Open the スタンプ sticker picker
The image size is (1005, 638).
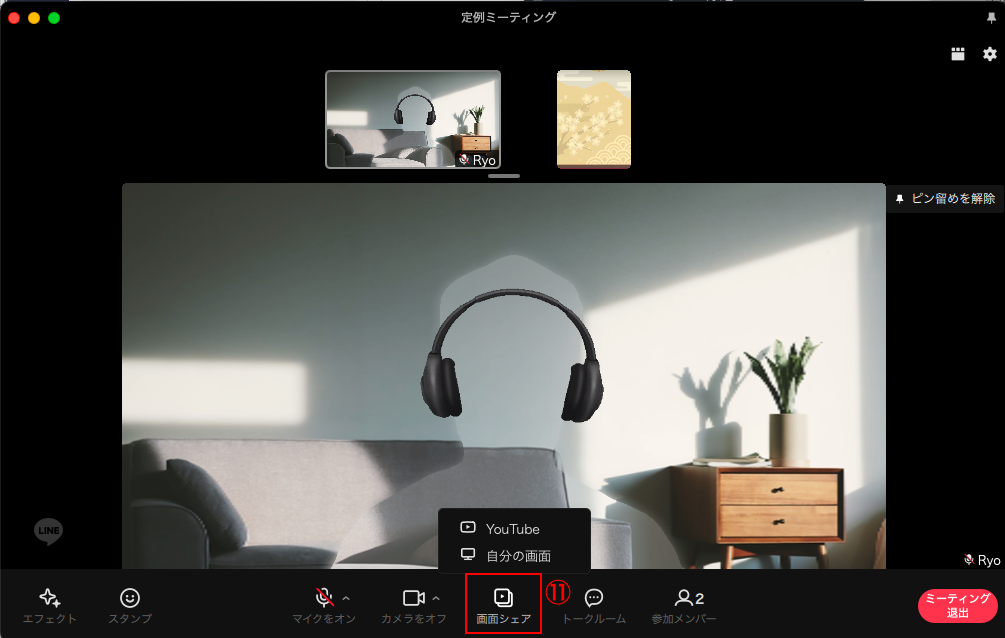[x=130, y=604]
